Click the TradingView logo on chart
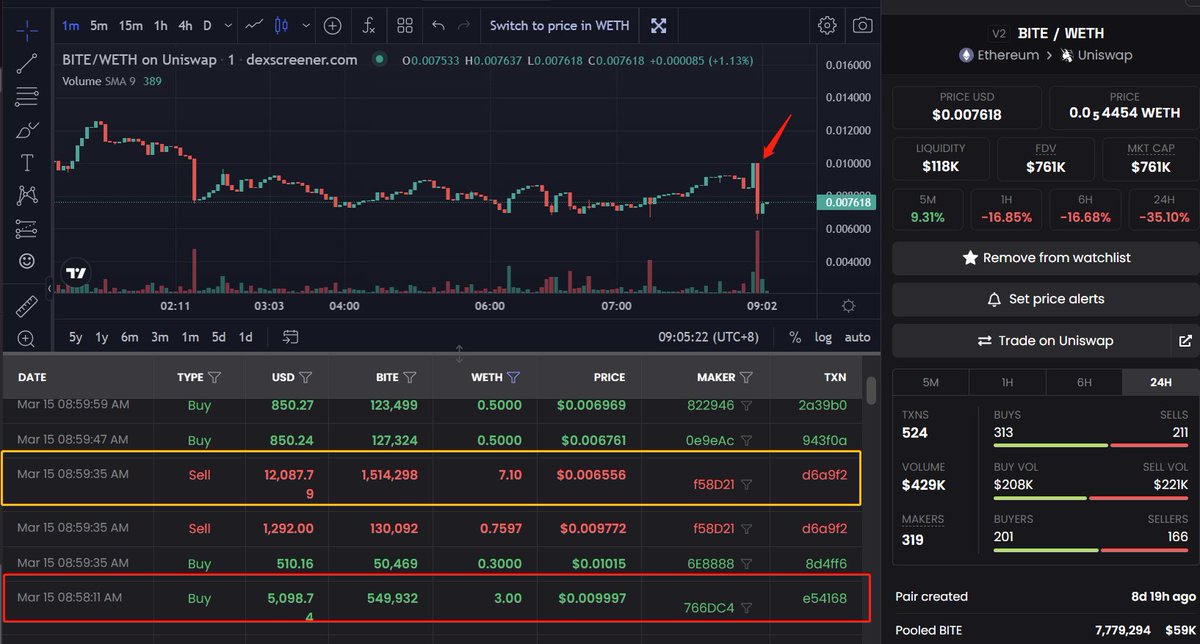This screenshot has width=1200, height=644. [76, 272]
